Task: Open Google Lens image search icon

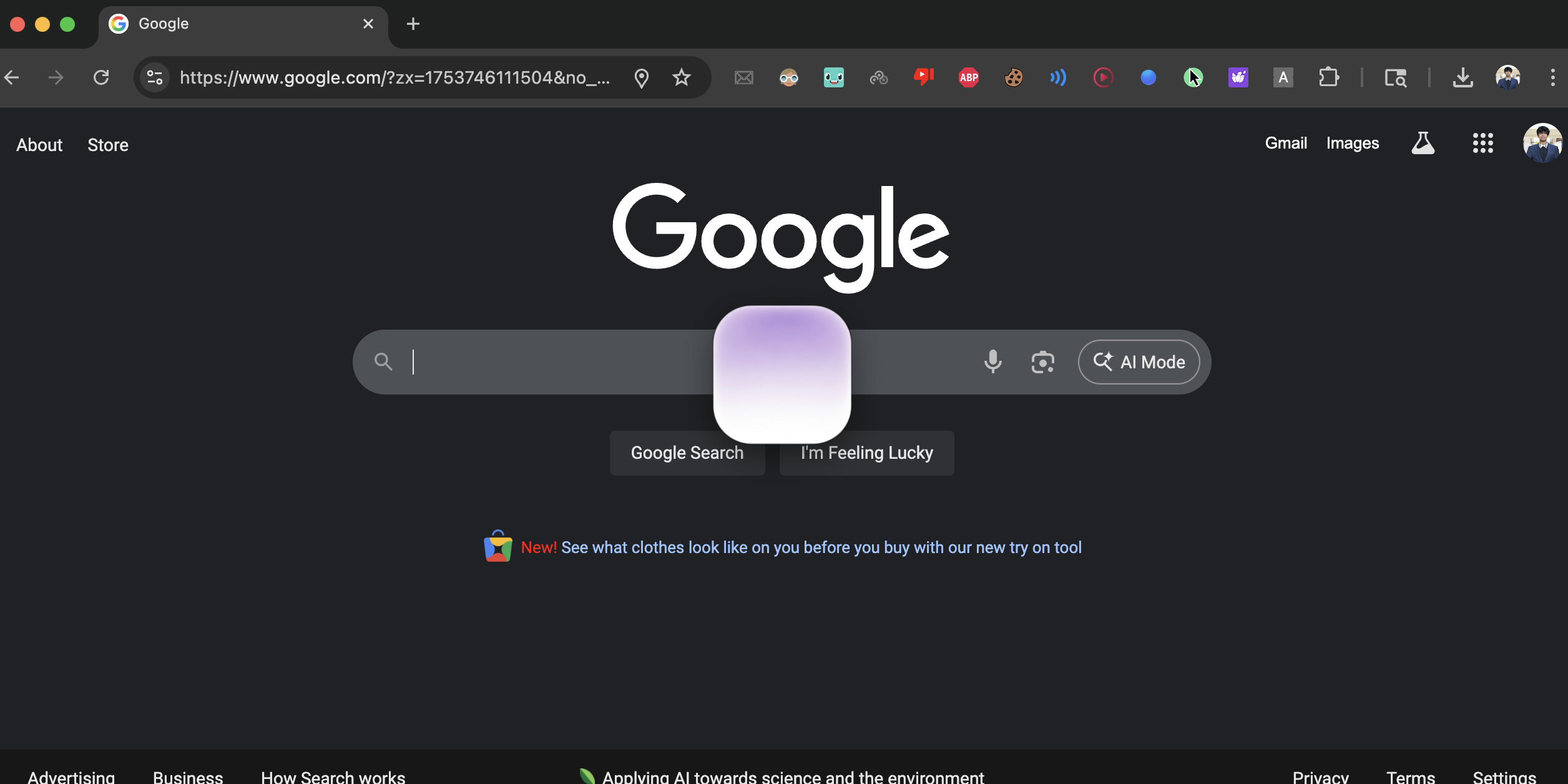Action: click(x=1042, y=362)
